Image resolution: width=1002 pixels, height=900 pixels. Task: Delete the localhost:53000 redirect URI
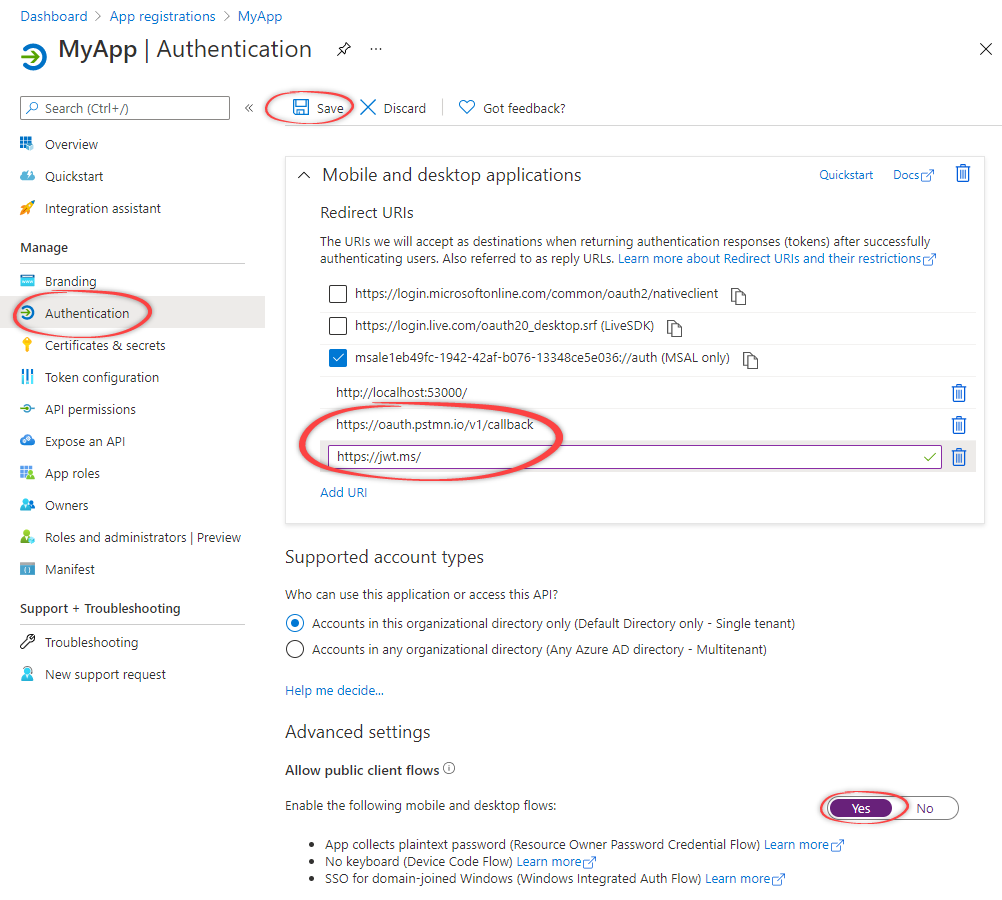(958, 393)
